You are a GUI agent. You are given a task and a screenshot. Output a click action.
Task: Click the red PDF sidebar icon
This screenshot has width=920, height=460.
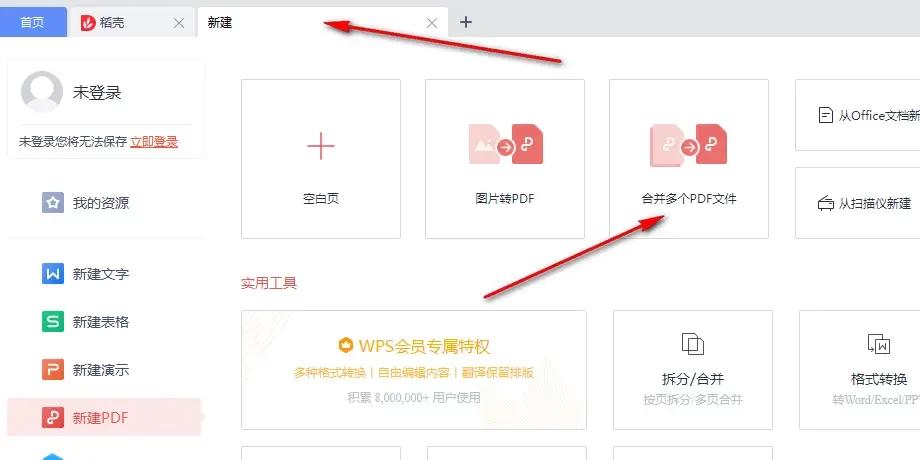(53, 418)
